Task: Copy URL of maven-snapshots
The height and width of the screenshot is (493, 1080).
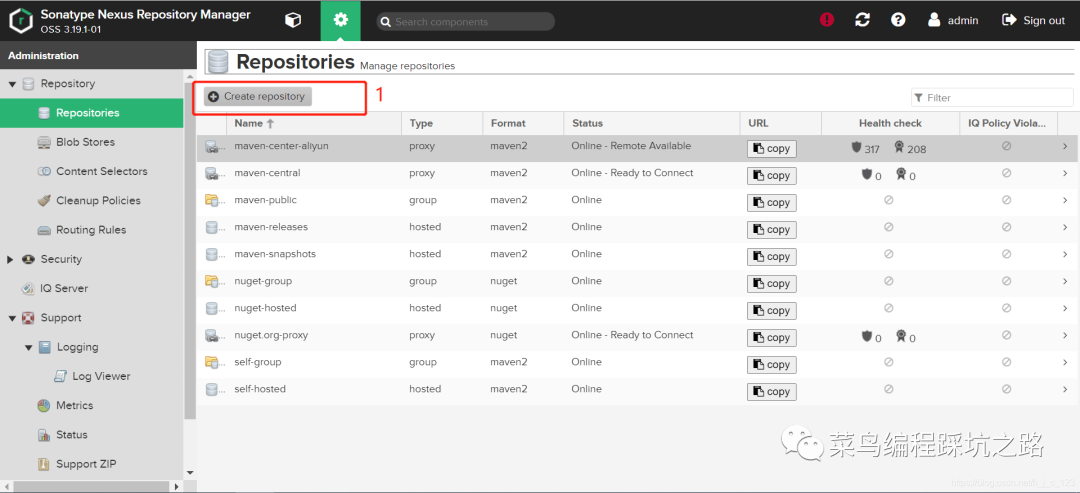Action: 771,257
